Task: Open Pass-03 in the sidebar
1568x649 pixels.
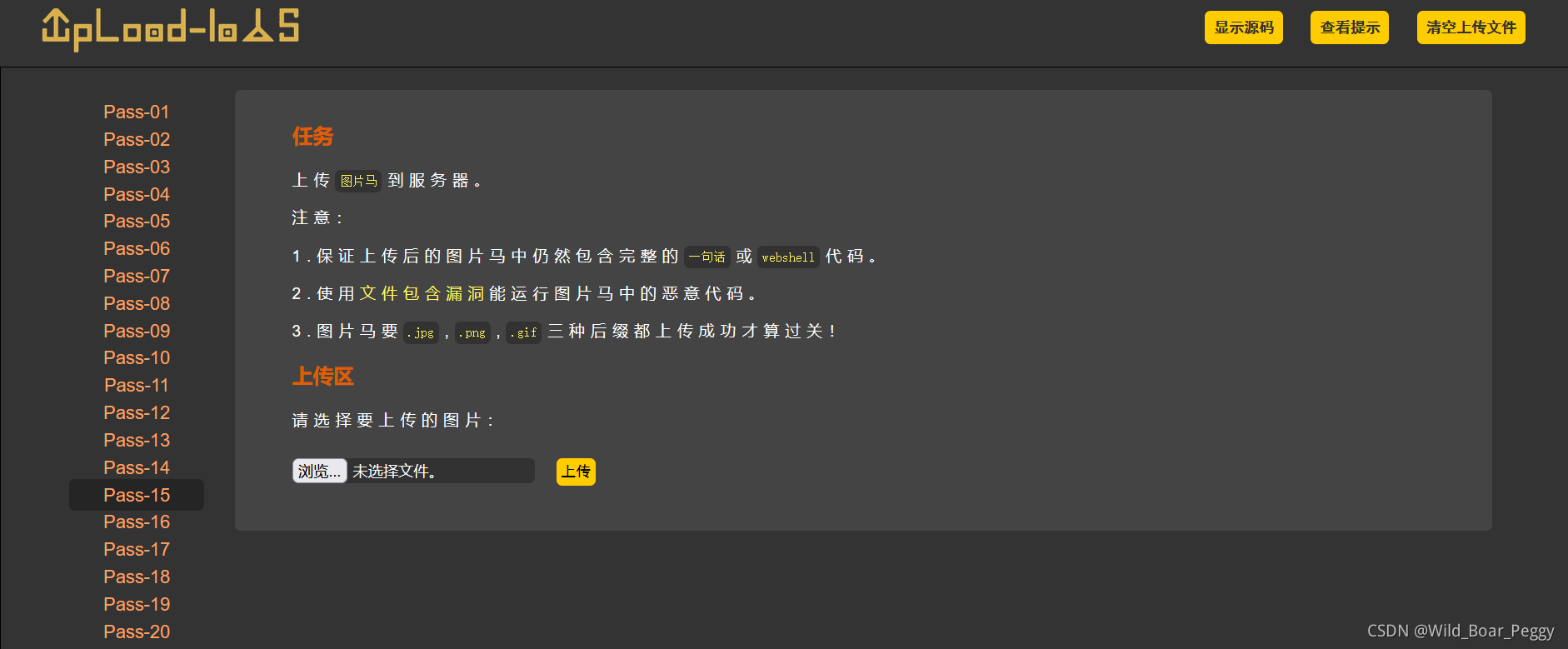Action: click(137, 167)
